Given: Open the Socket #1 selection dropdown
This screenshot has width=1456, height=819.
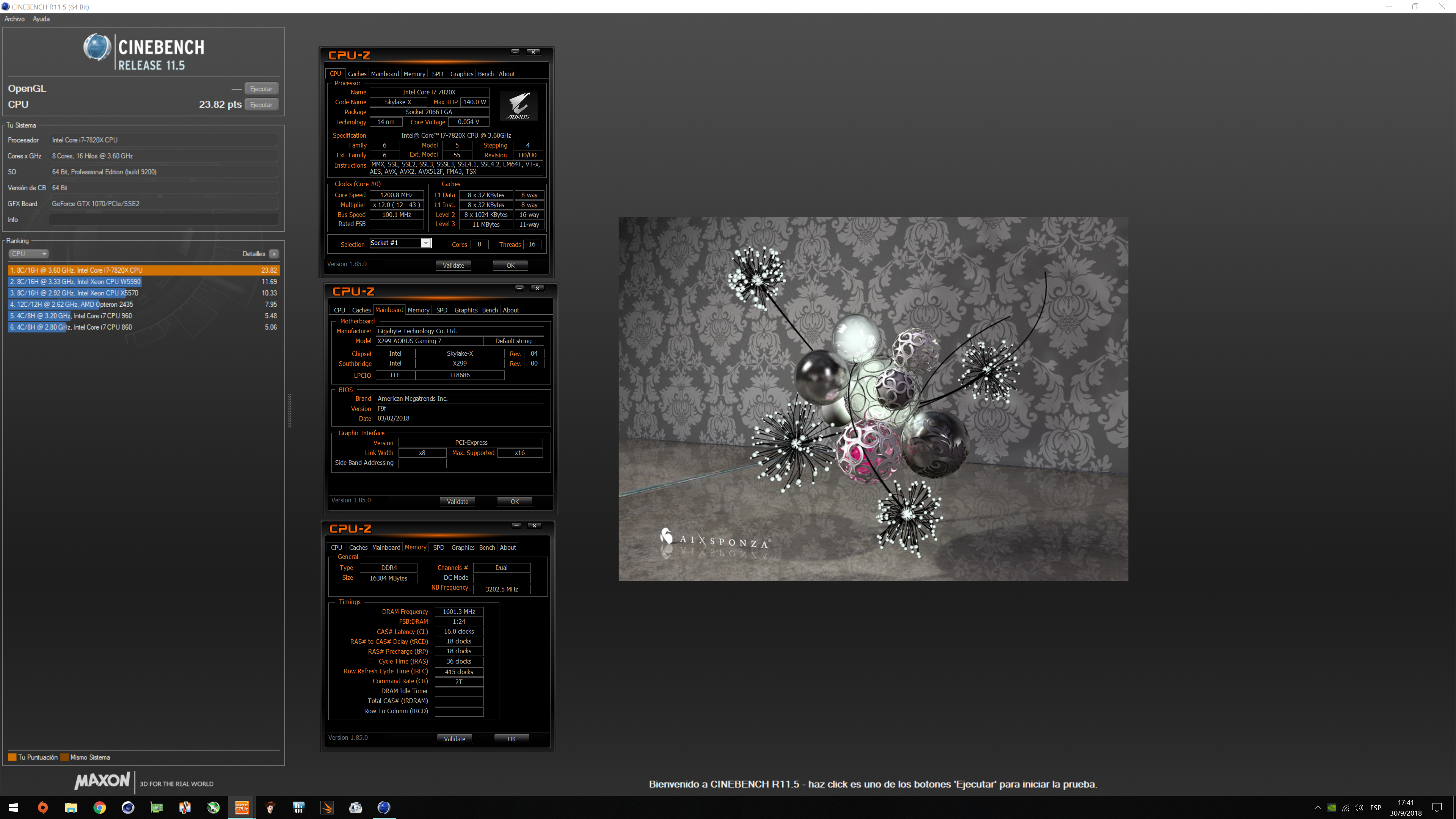Looking at the screenshot, I should (x=401, y=243).
